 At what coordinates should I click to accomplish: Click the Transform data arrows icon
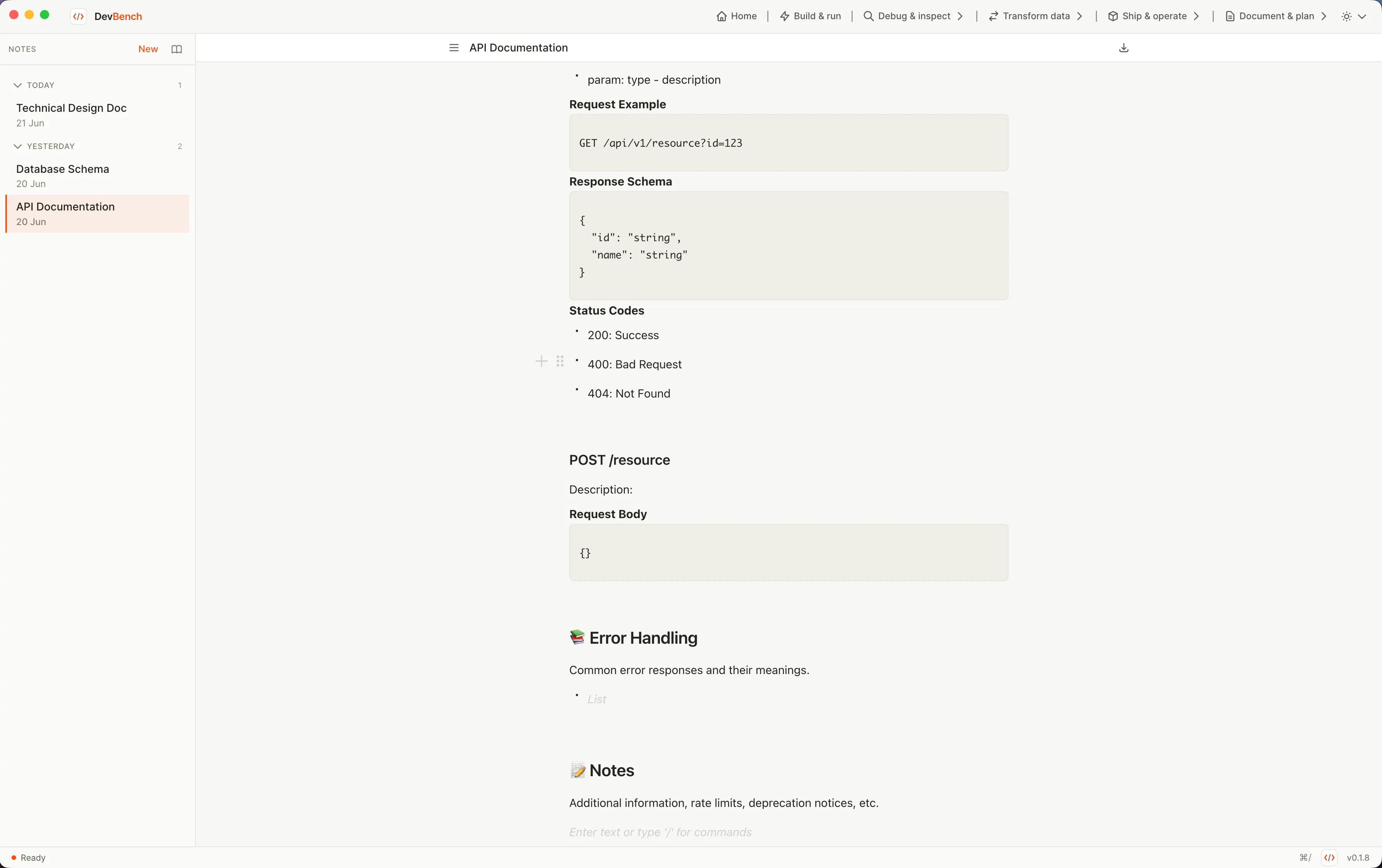(x=993, y=16)
